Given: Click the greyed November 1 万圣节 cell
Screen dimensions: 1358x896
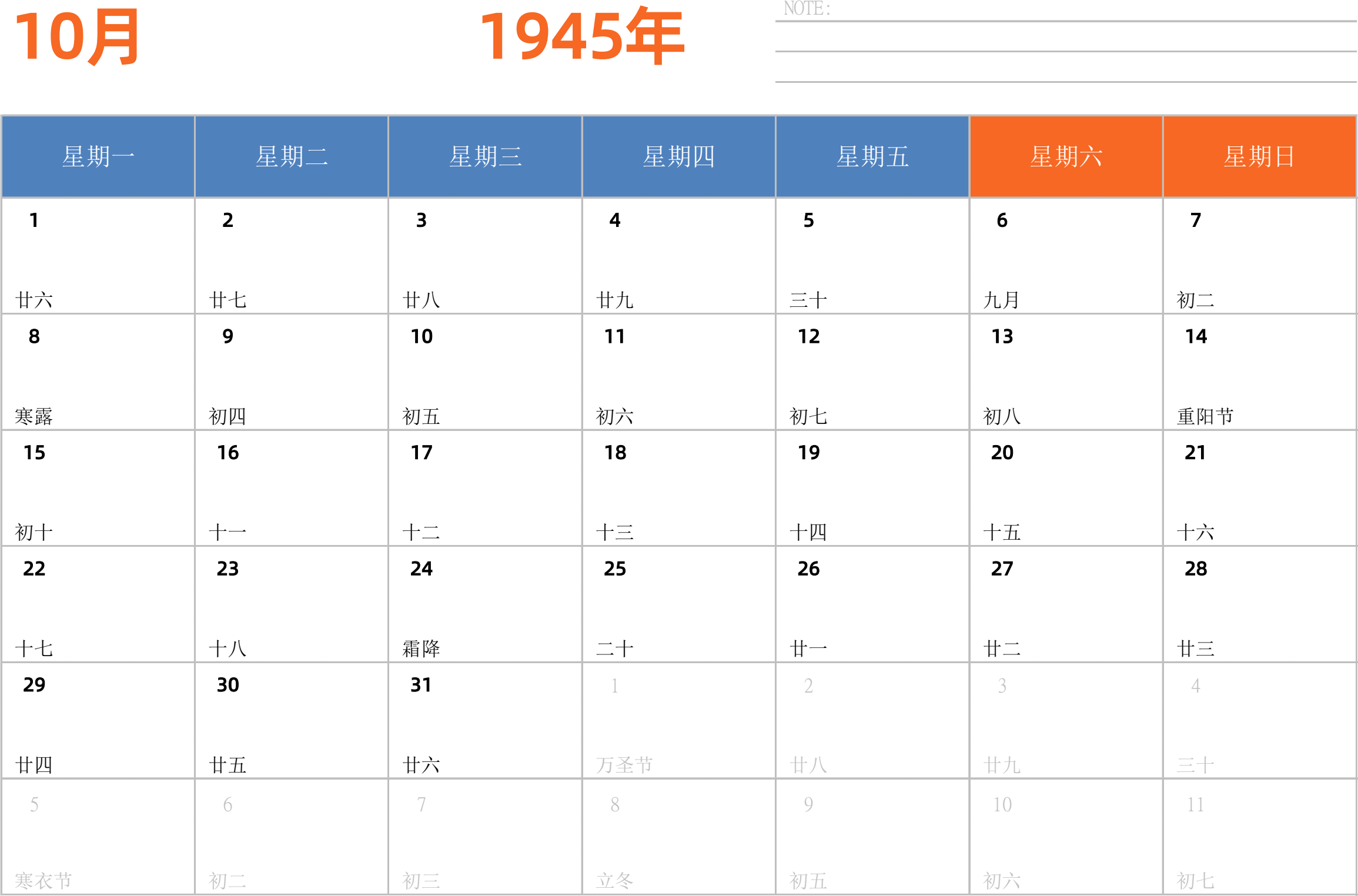Looking at the screenshot, I should pyautogui.click(x=678, y=721).
